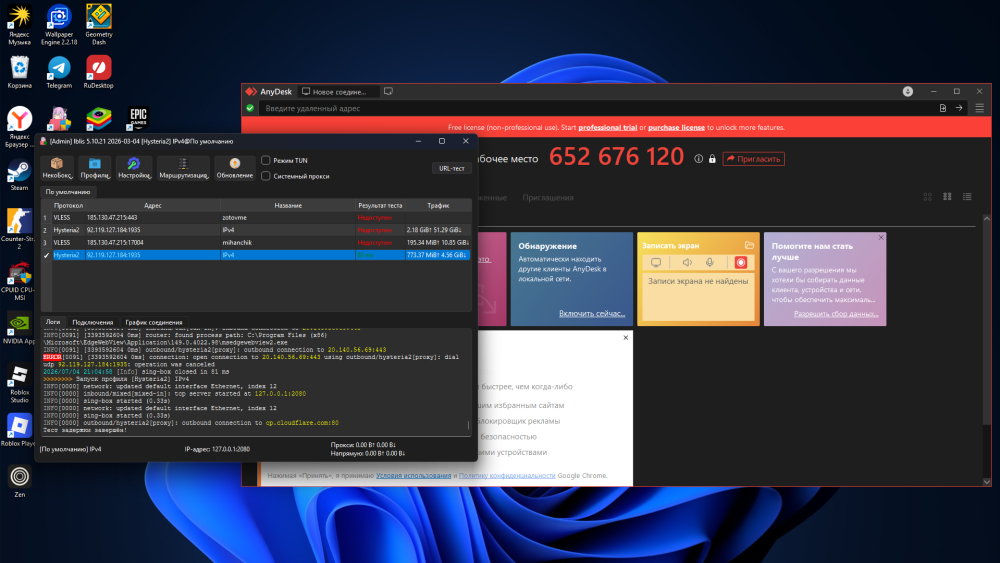This screenshot has width=1000, height=563.
Task: Click the professional trial link in AnyDesk
Action: 608,128
